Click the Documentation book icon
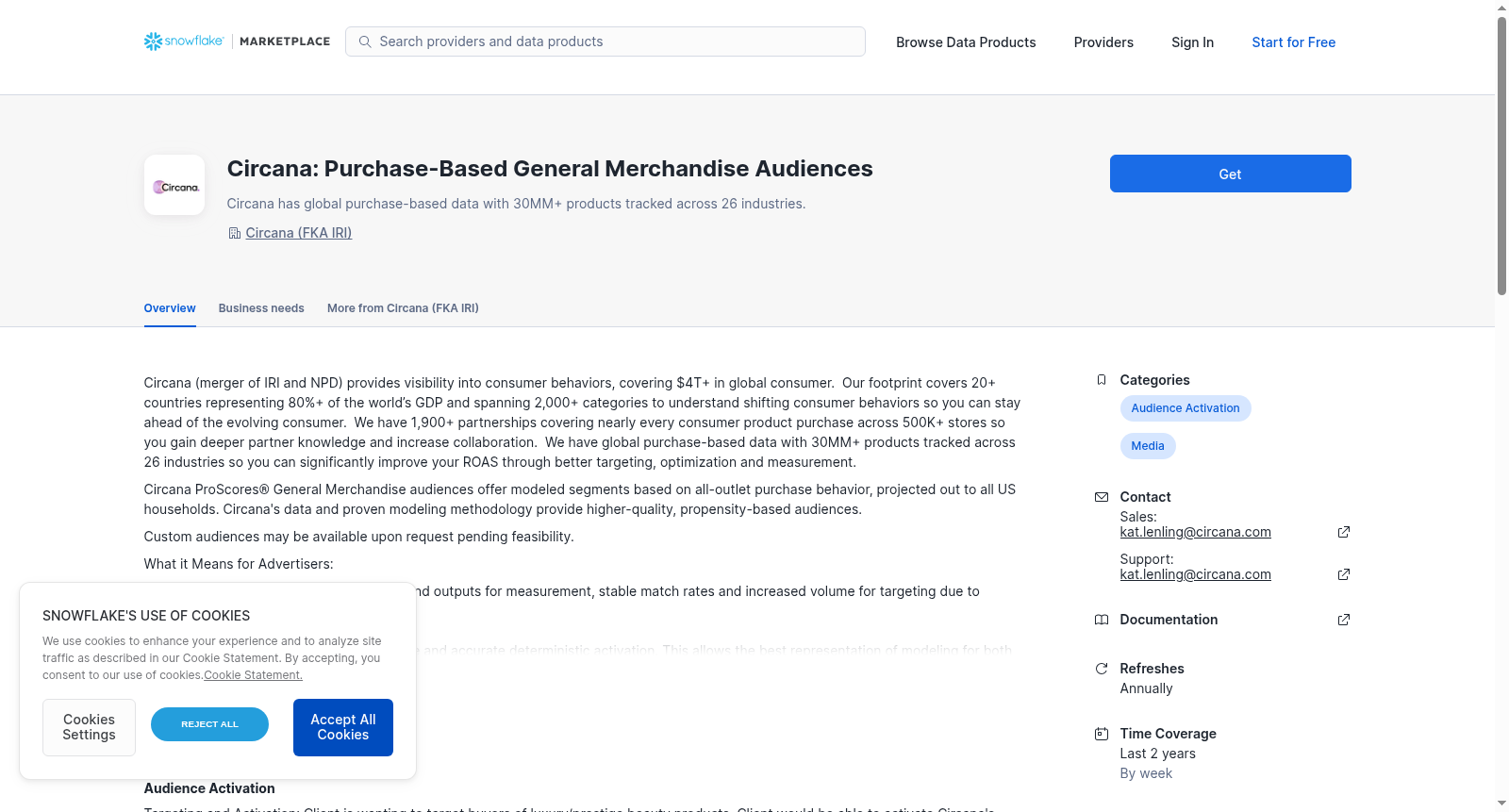The image size is (1509, 812). coord(1102,620)
